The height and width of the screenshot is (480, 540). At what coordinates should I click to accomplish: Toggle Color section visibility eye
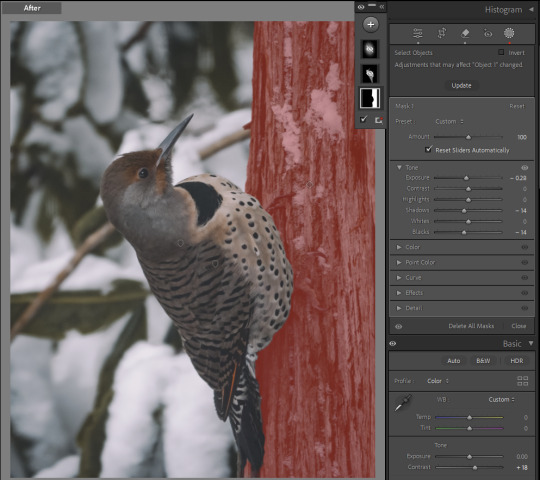coord(524,247)
